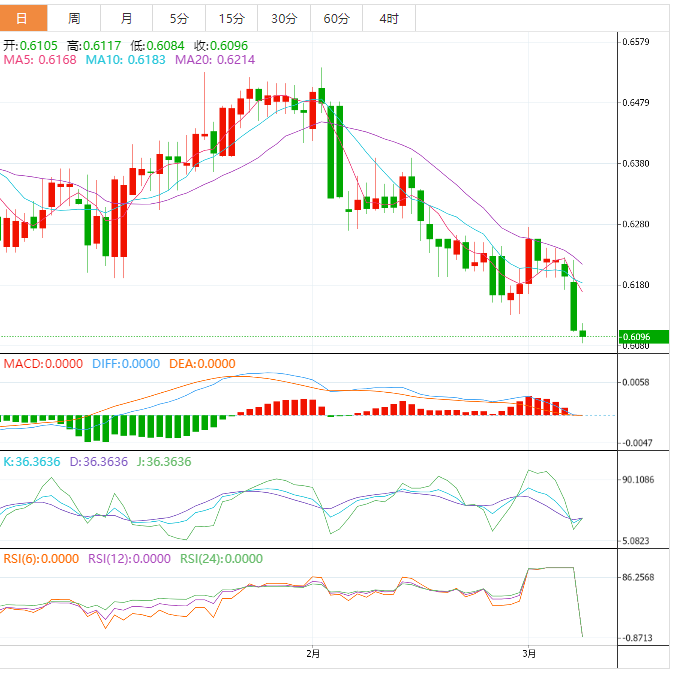Click the 2月 date marker on axis
The image size is (674, 673).
313,654
